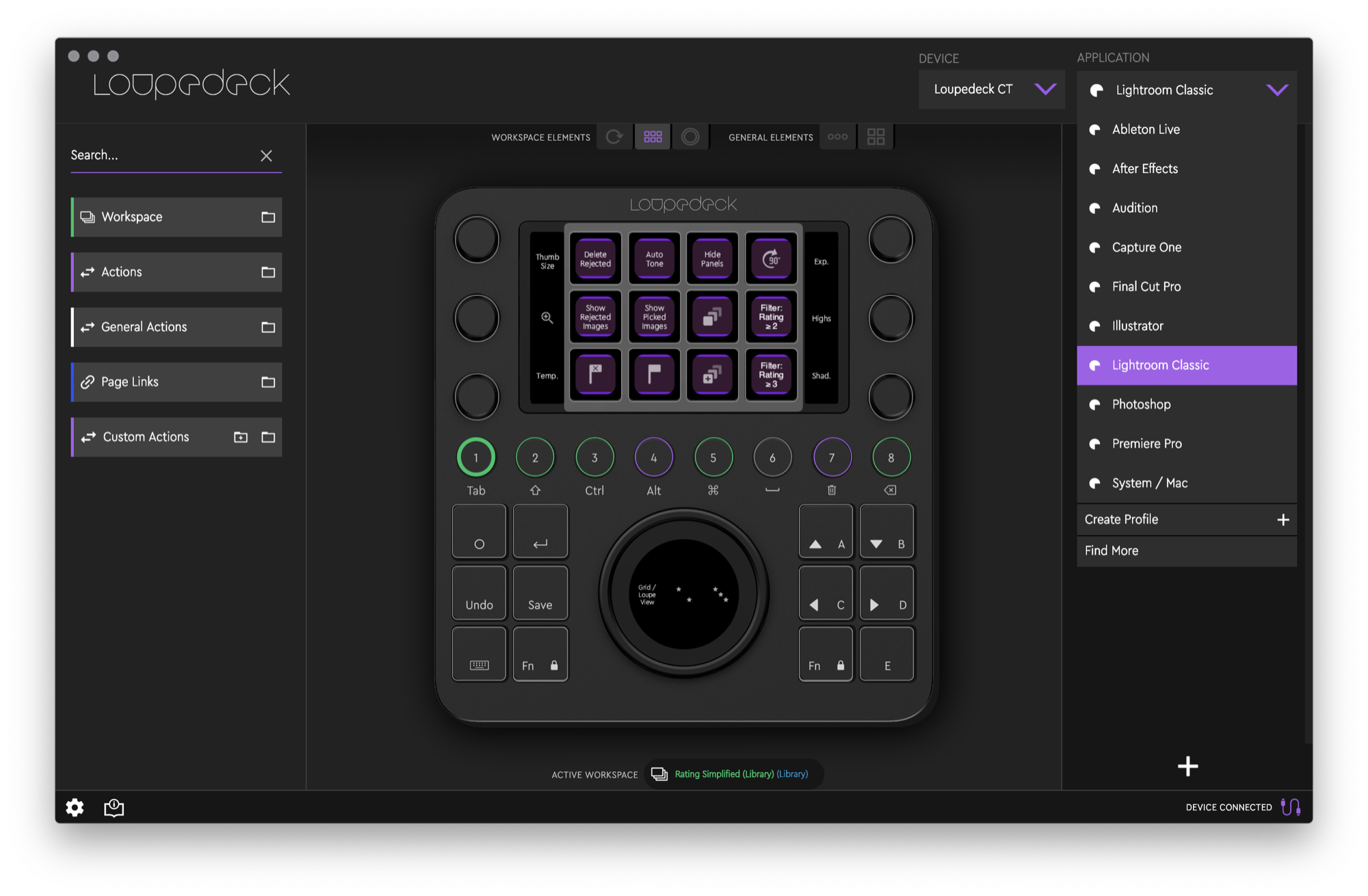The height and width of the screenshot is (896, 1368).
Task: Click the Find More link
Action: (1111, 551)
